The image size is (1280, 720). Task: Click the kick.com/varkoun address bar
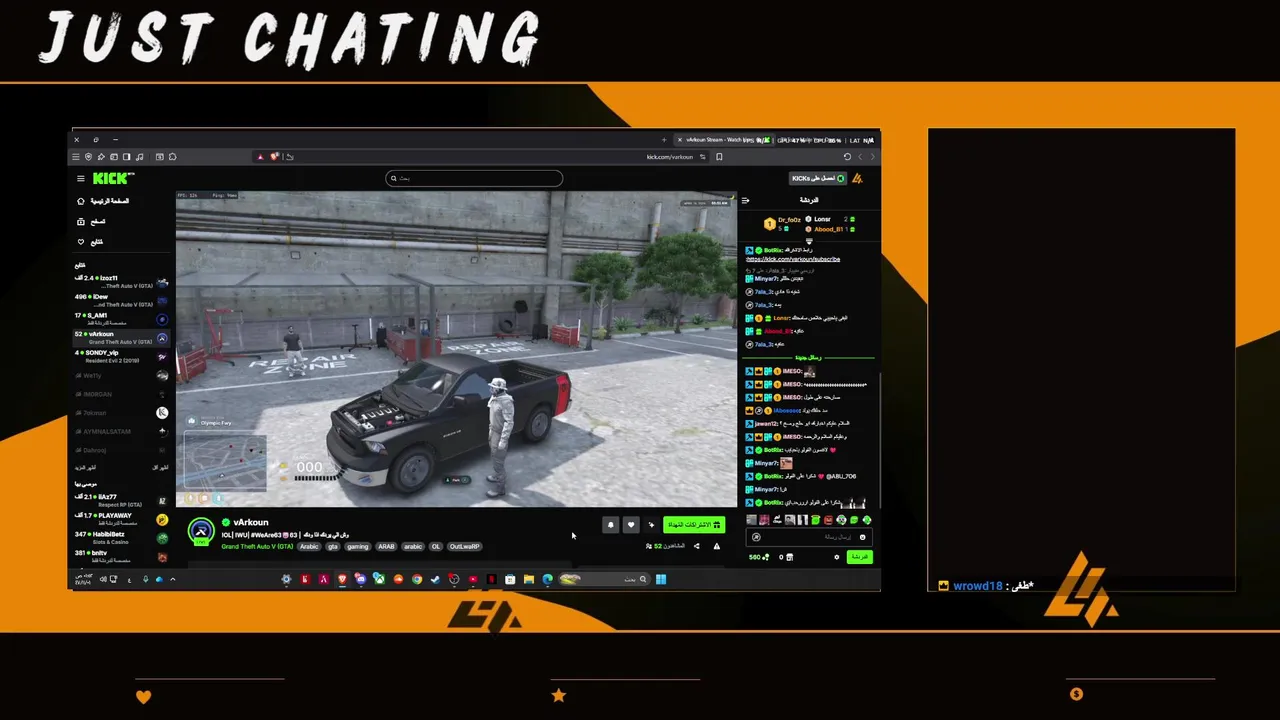[480, 157]
